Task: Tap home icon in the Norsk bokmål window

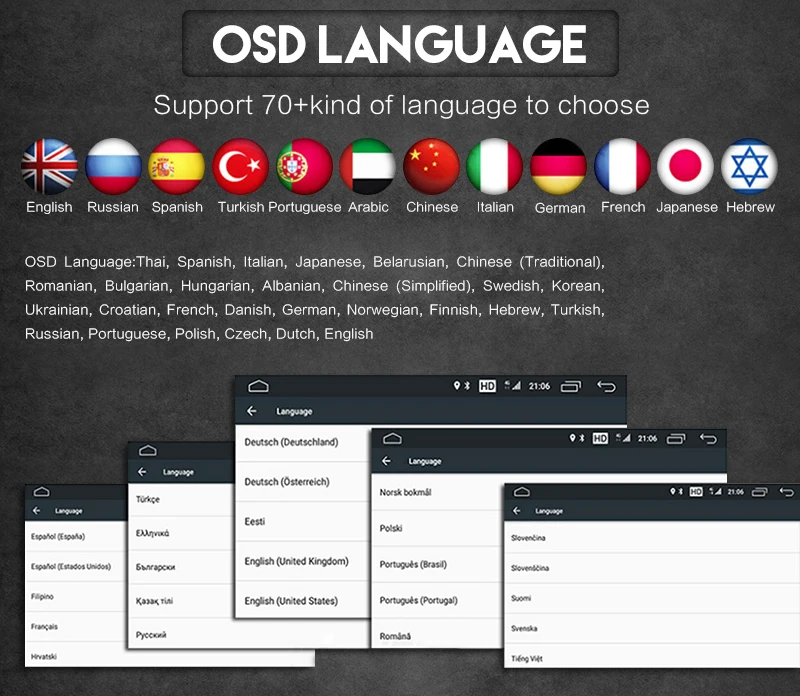Action: point(392,438)
